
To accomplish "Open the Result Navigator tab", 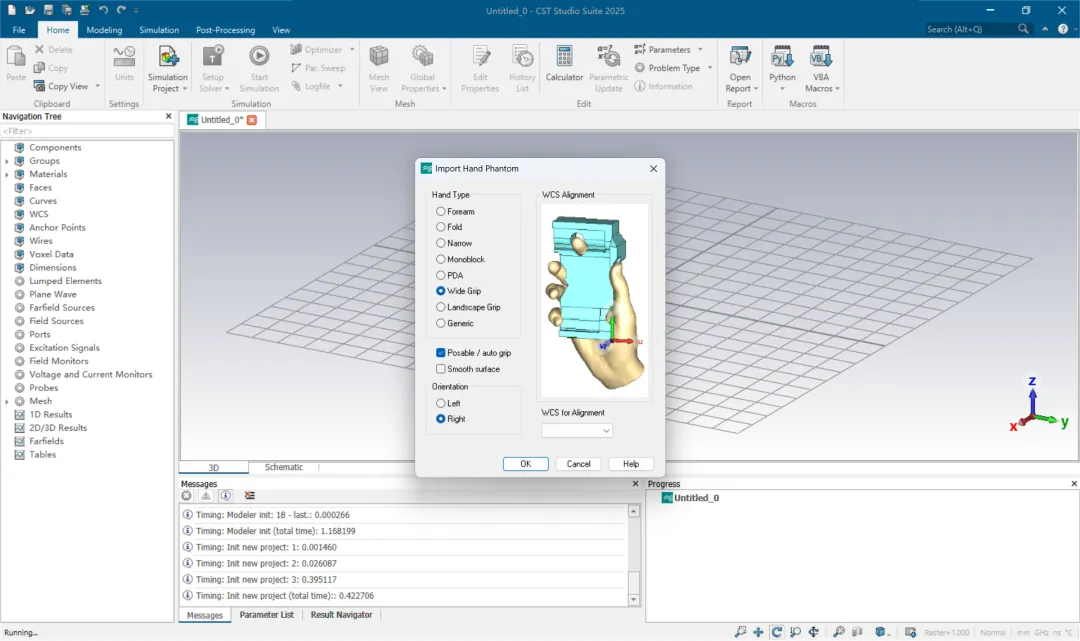I will click(x=341, y=615).
